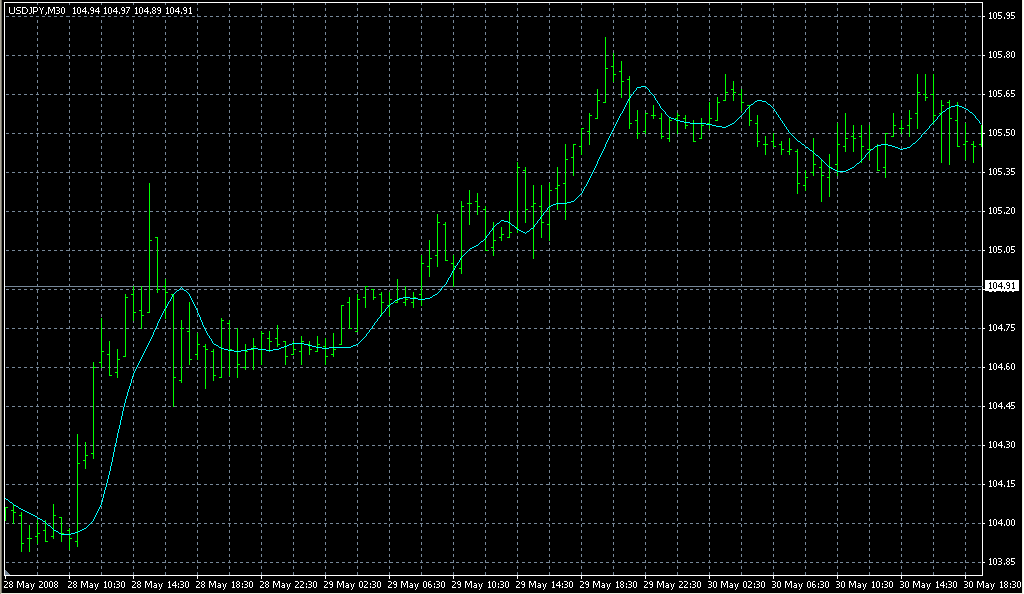Click the 28 May 2008 date label

31,585
